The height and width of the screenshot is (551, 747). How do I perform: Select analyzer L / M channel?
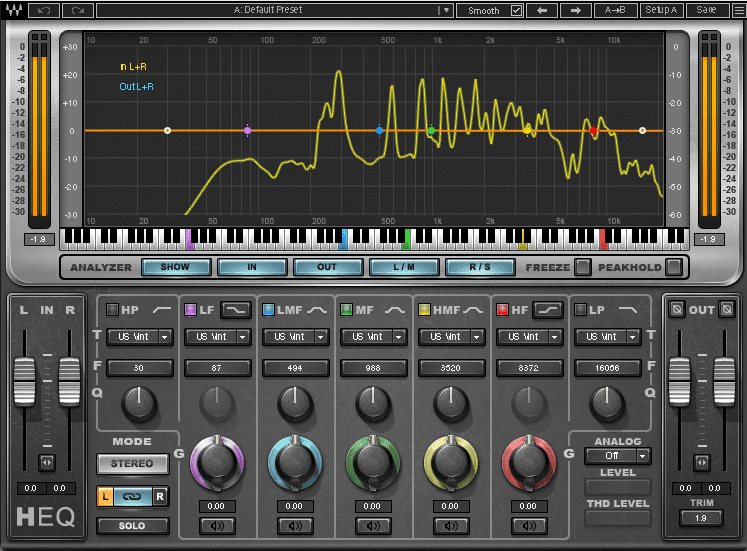[x=404, y=267]
